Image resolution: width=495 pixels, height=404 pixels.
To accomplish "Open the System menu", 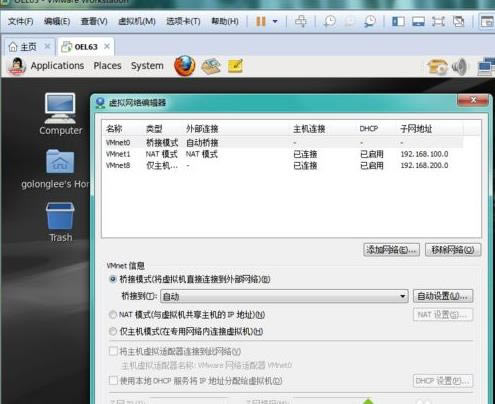I will pos(147,66).
